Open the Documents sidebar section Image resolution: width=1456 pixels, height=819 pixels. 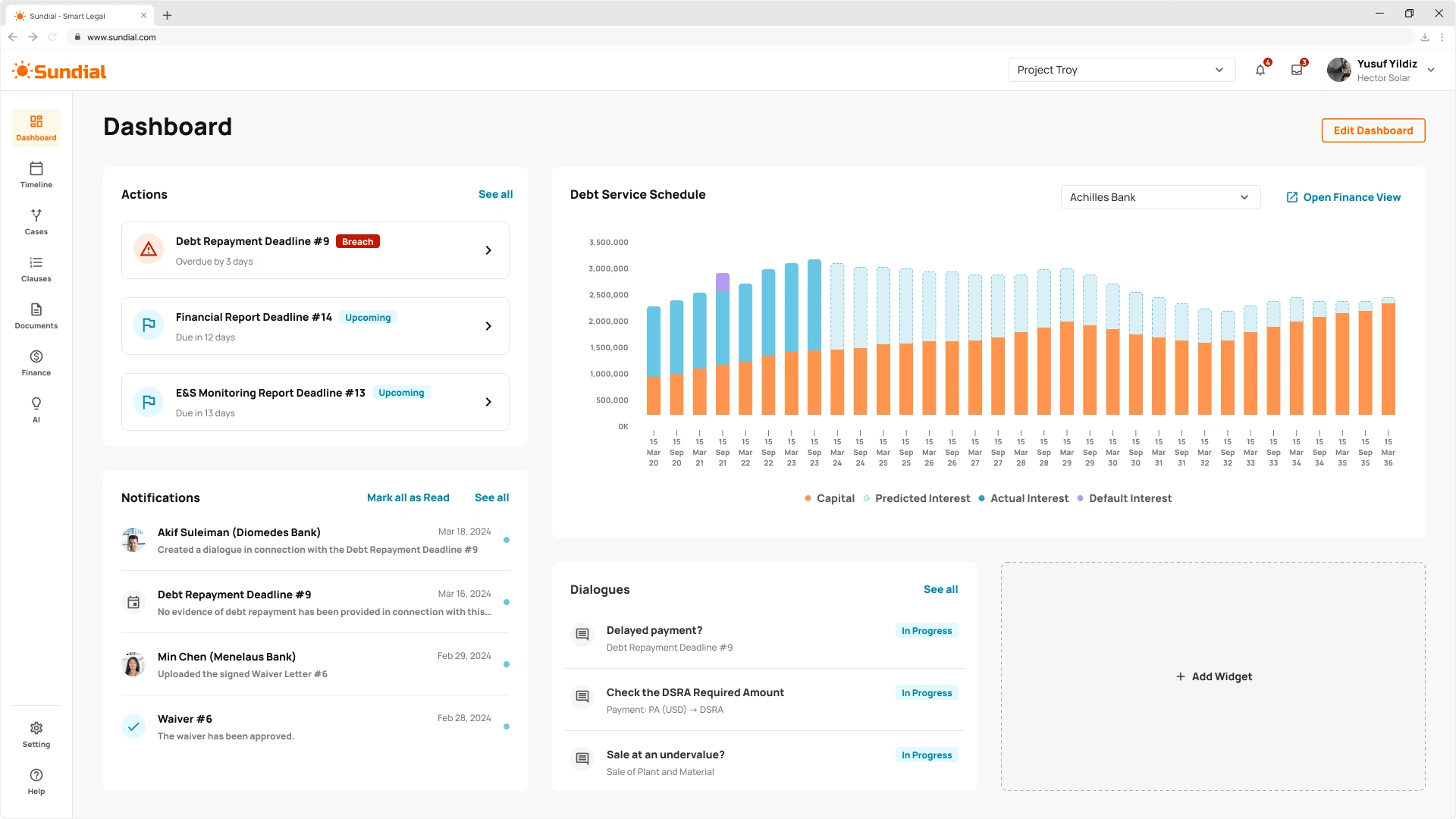click(x=36, y=315)
